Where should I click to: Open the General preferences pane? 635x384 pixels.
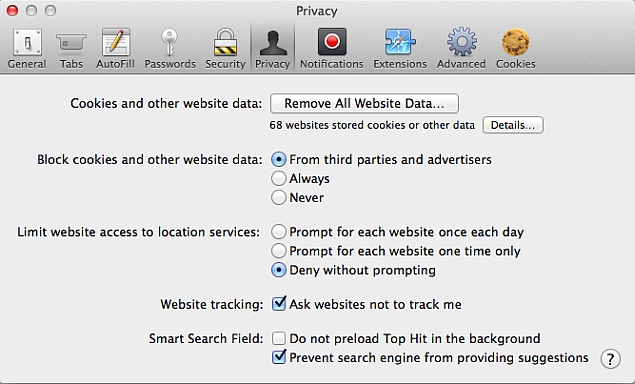[x=27, y=49]
